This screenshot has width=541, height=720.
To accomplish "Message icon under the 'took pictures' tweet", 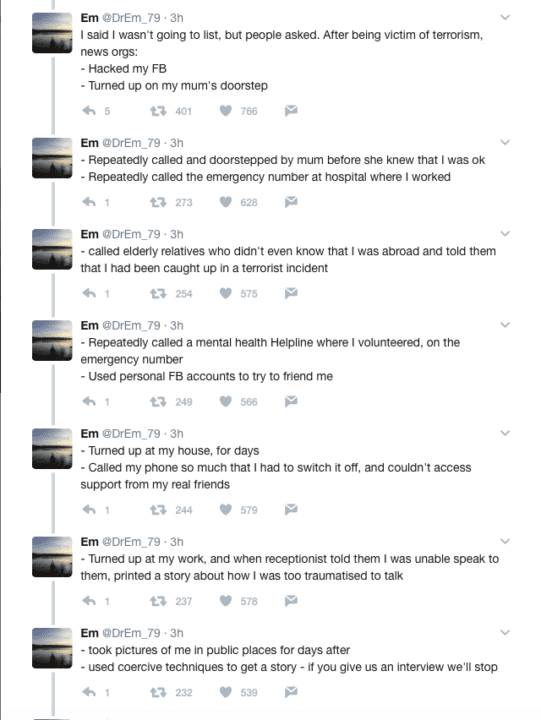I will (x=291, y=692).
